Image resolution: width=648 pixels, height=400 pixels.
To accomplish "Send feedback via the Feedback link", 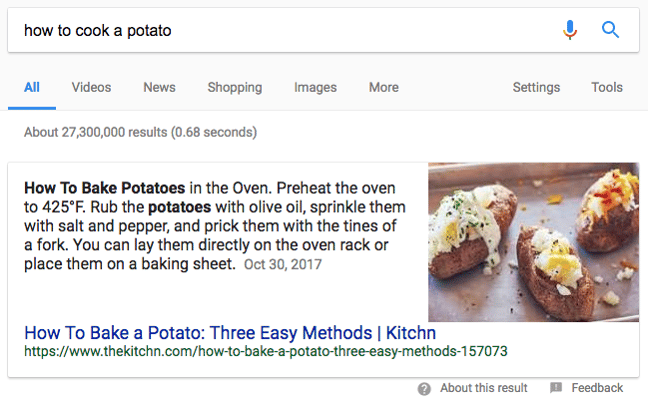I will coord(597,388).
